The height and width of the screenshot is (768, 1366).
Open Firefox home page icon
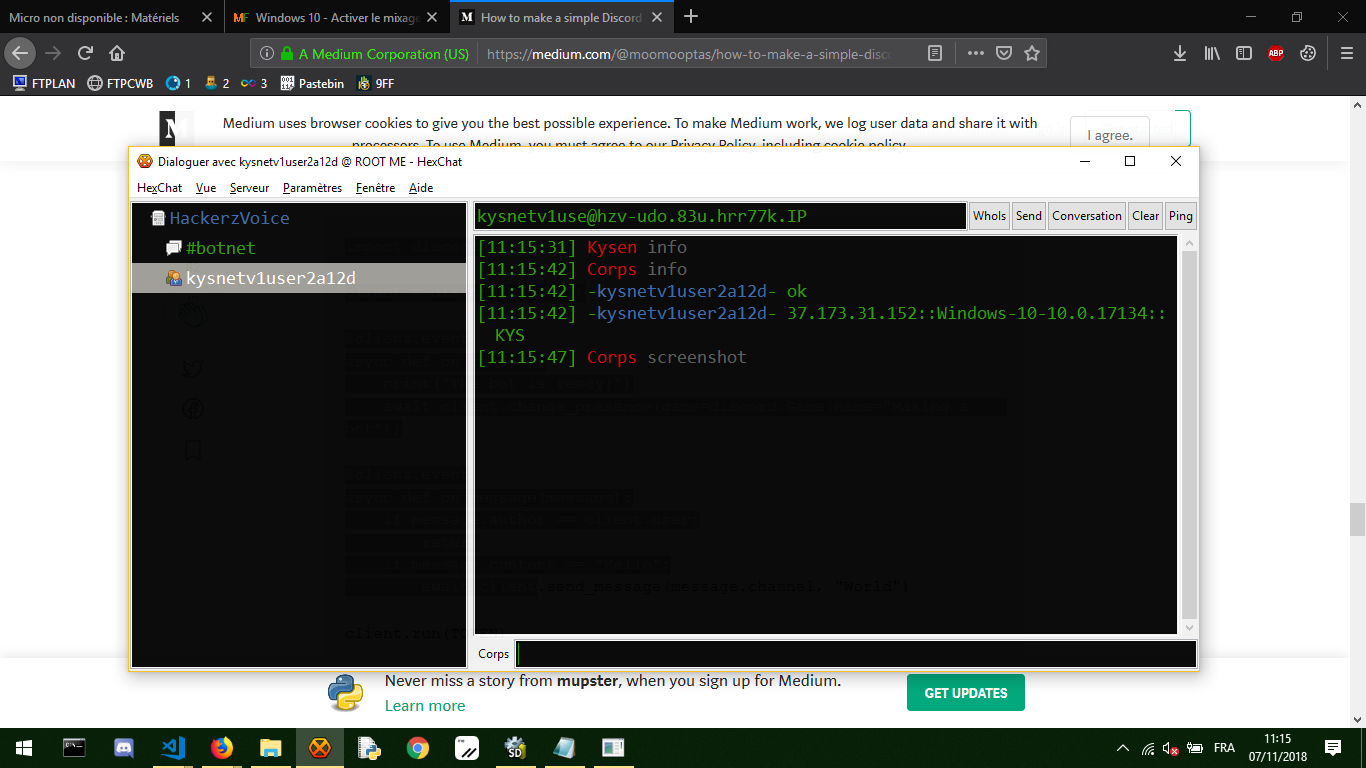tap(117, 53)
